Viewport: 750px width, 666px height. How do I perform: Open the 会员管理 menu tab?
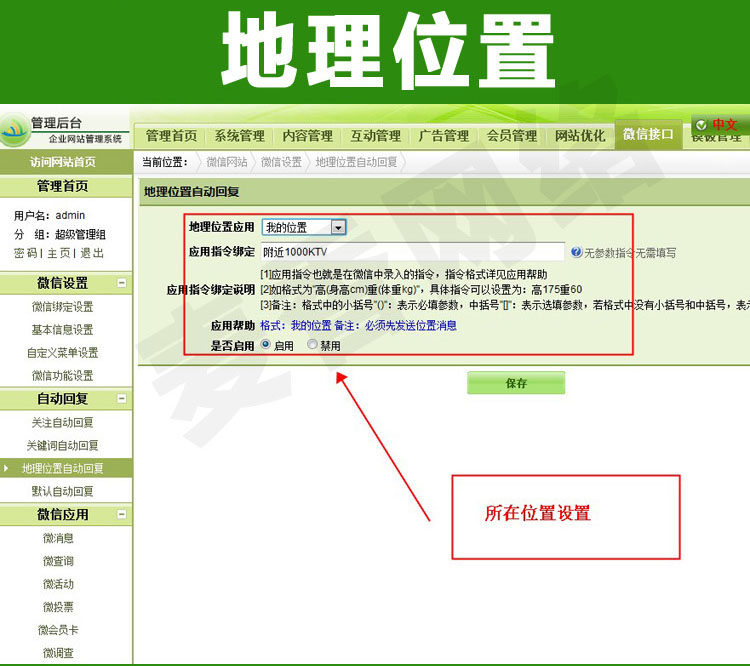coord(512,136)
